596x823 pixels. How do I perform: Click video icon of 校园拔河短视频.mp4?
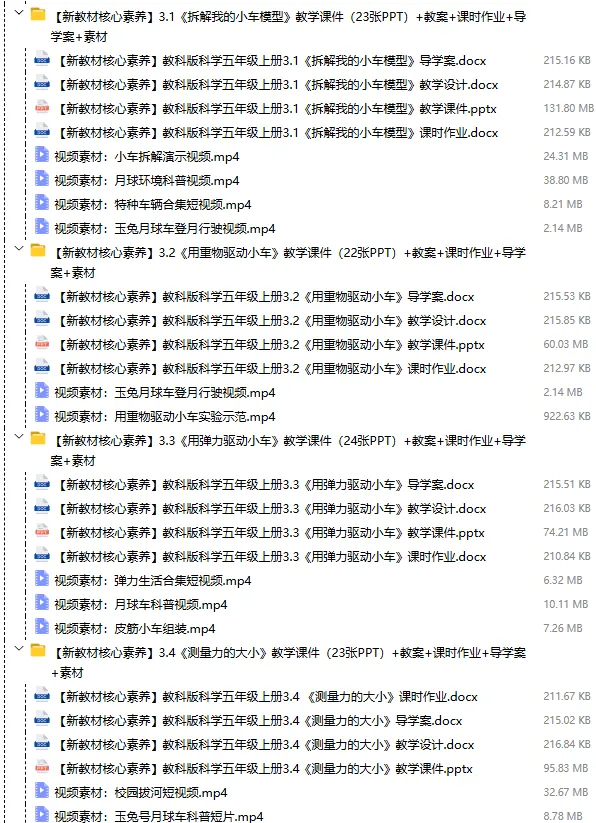[41, 790]
